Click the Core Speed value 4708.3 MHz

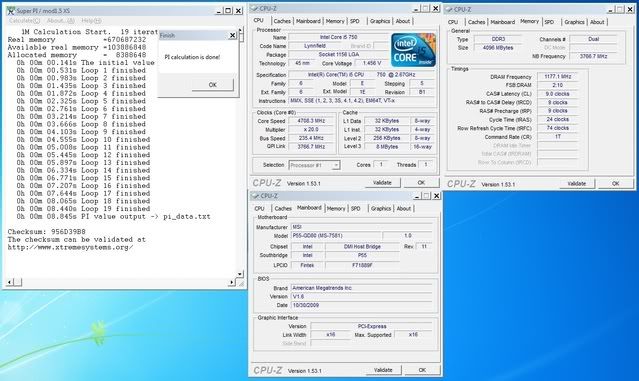[311, 121]
